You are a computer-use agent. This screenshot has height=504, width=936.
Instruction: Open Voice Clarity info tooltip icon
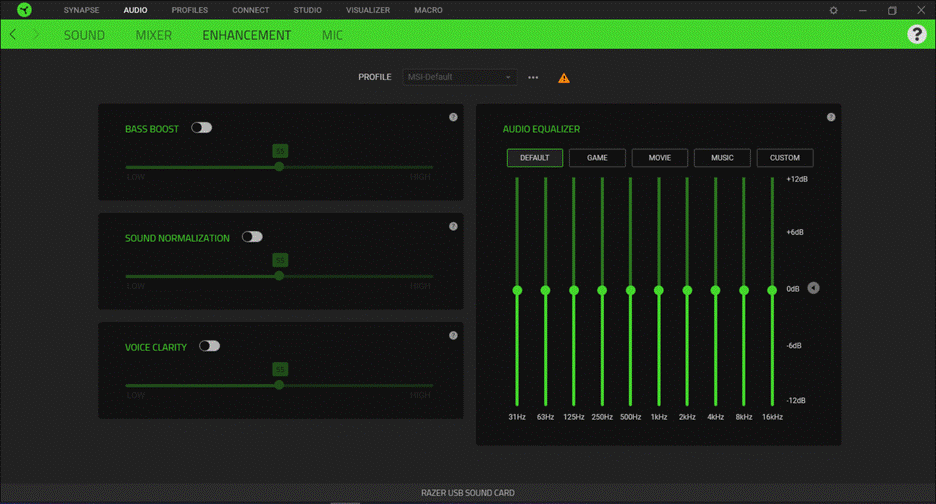[453, 336]
